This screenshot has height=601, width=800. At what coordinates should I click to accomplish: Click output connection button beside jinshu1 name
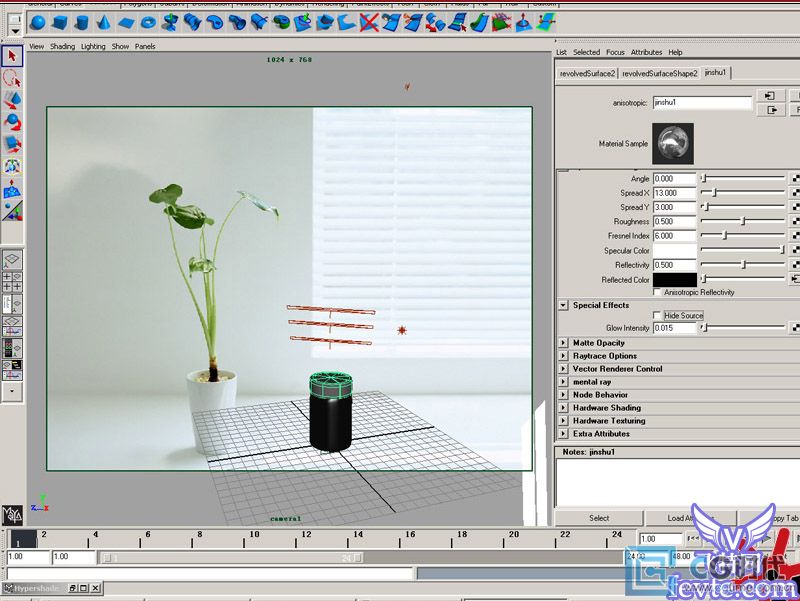770,110
